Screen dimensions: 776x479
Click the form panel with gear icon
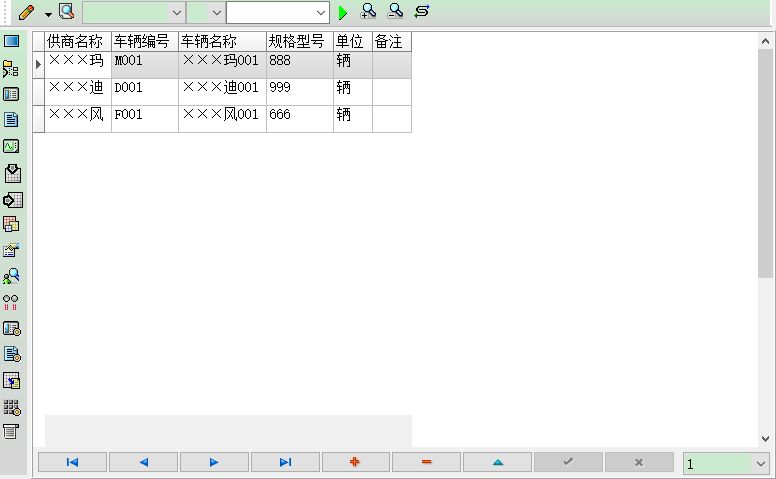tap(12, 329)
